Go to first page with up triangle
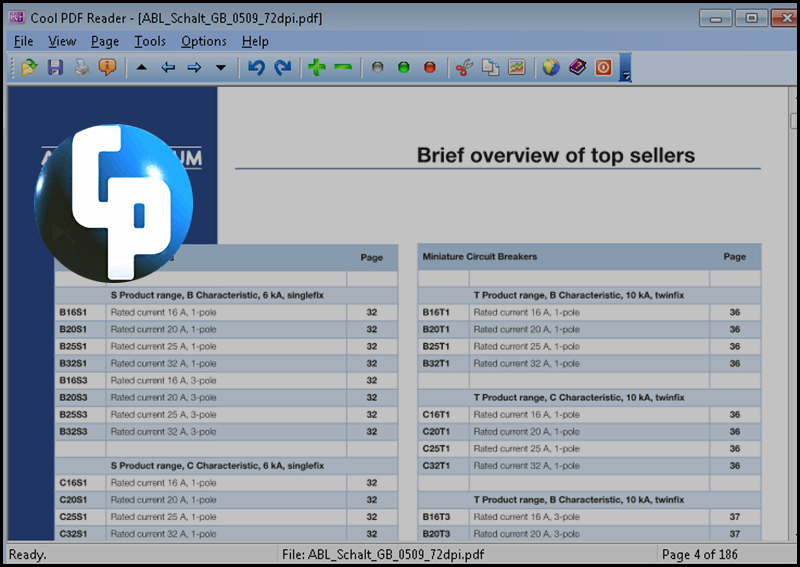This screenshot has height=567, width=800. pyautogui.click(x=142, y=67)
